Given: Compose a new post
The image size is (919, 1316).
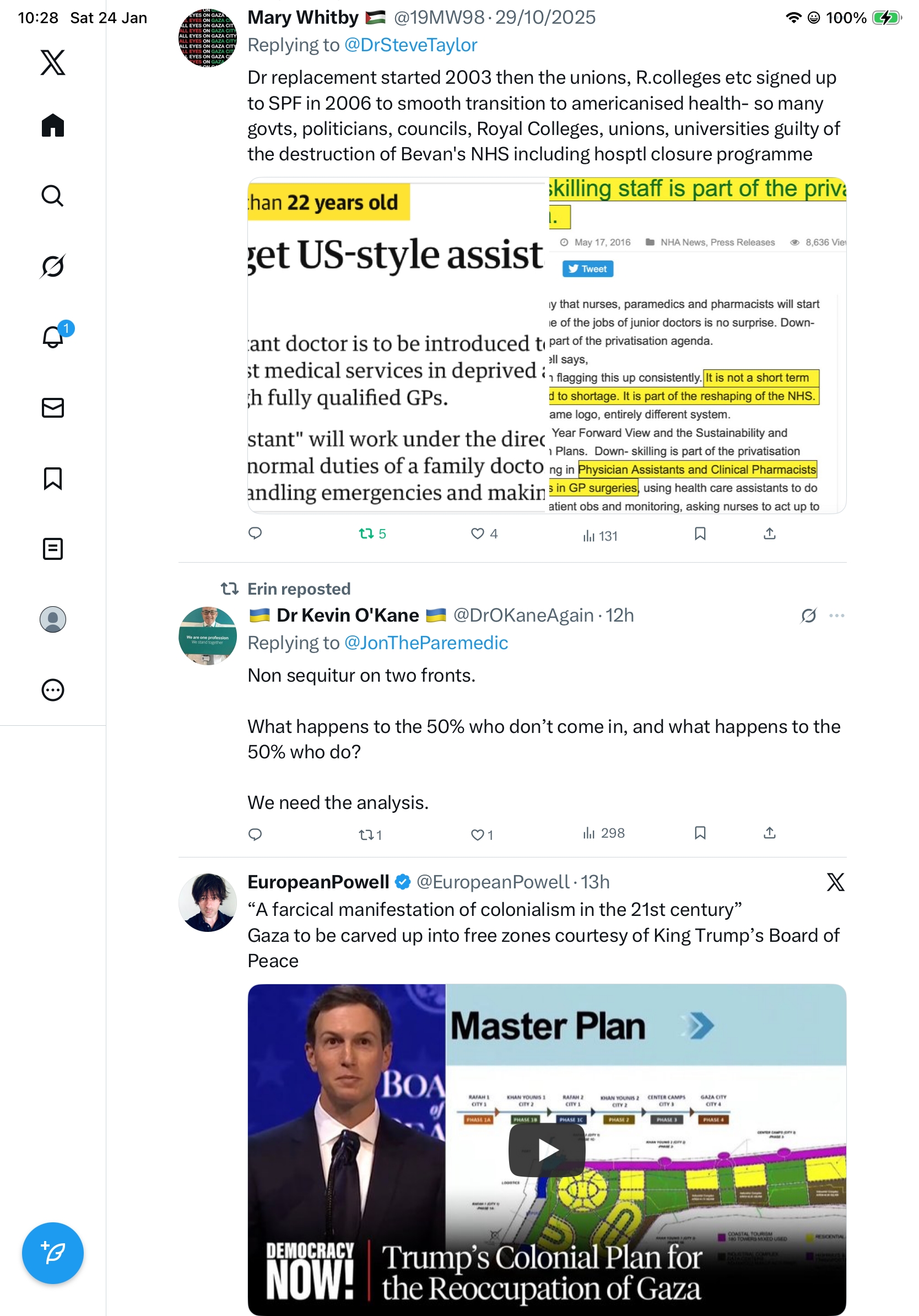Looking at the screenshot, I should coord(53,1253).
